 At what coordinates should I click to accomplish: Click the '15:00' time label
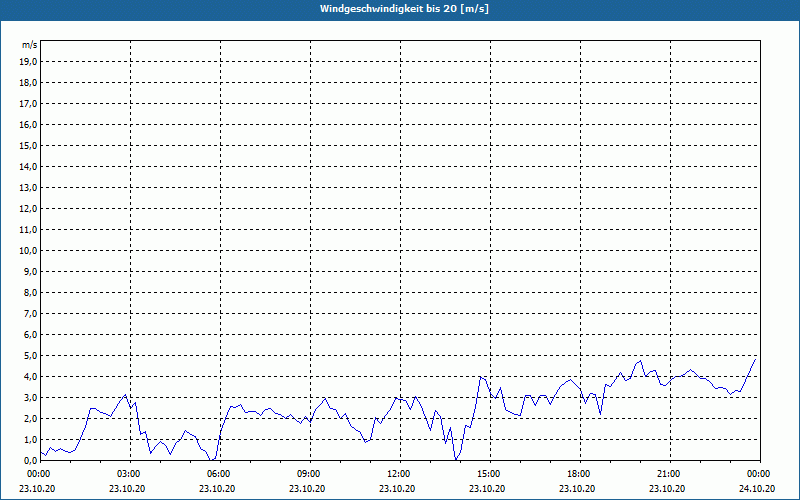coord(489,474)
